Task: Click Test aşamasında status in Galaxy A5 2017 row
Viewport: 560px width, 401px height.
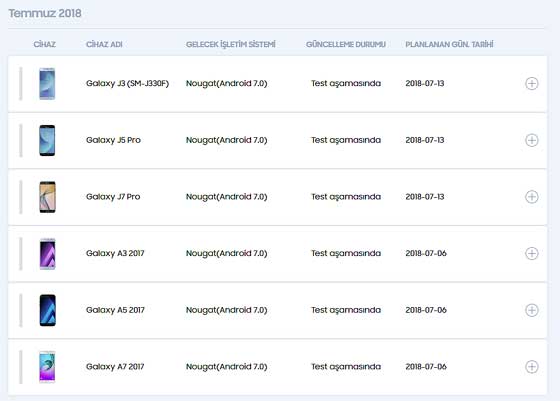Action: click(346, 310)
